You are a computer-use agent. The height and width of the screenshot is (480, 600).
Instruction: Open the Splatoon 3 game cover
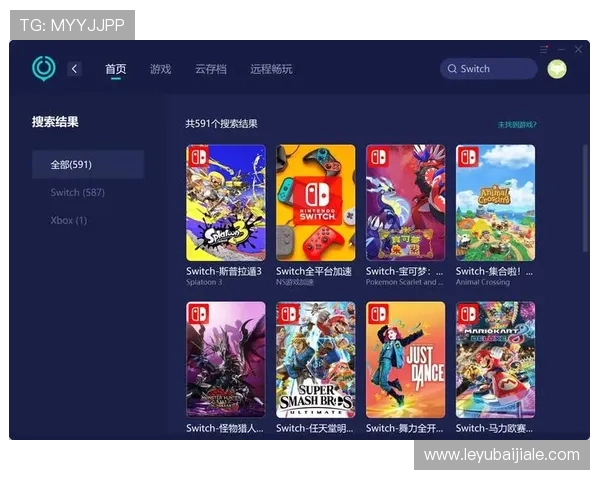tap(226, 203)
